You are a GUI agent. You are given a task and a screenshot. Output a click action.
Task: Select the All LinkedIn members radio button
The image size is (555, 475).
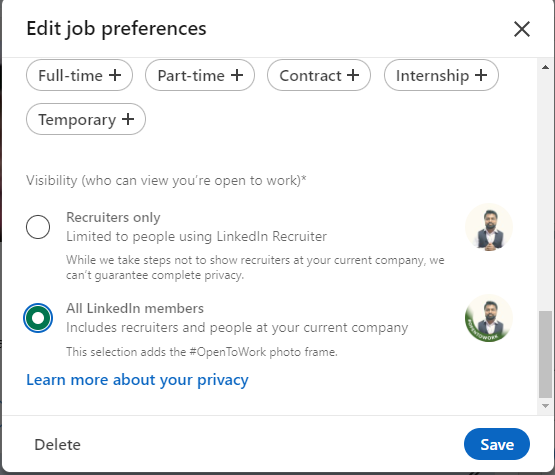pyautogui.click(x=38, y=318)
